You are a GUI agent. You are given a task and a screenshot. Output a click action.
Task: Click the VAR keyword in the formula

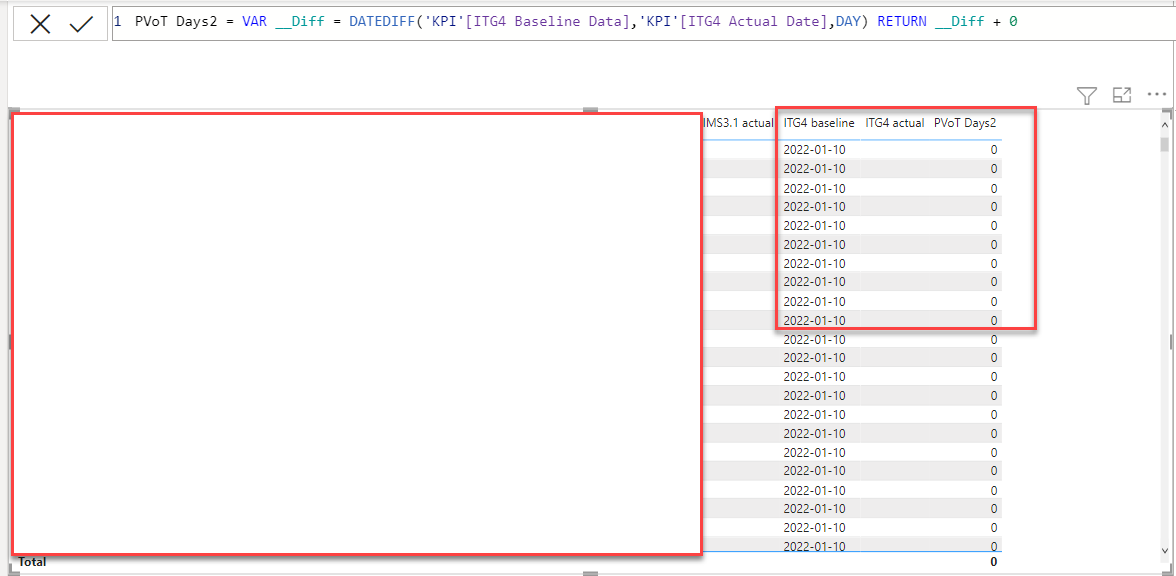(254, 22)
